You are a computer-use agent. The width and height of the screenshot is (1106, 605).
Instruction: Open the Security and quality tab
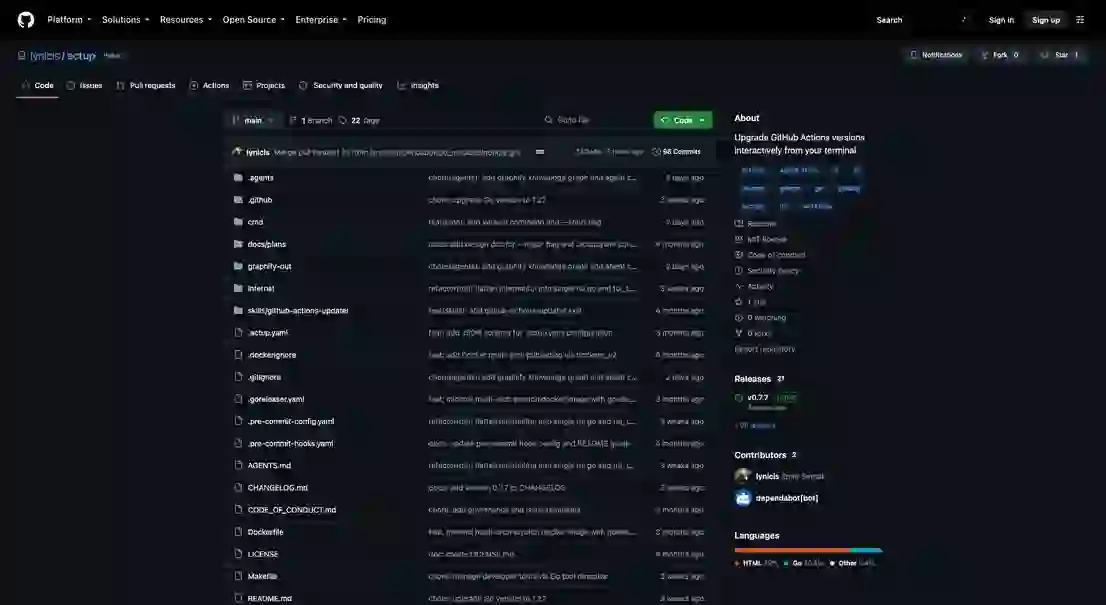tap(341, 85)
